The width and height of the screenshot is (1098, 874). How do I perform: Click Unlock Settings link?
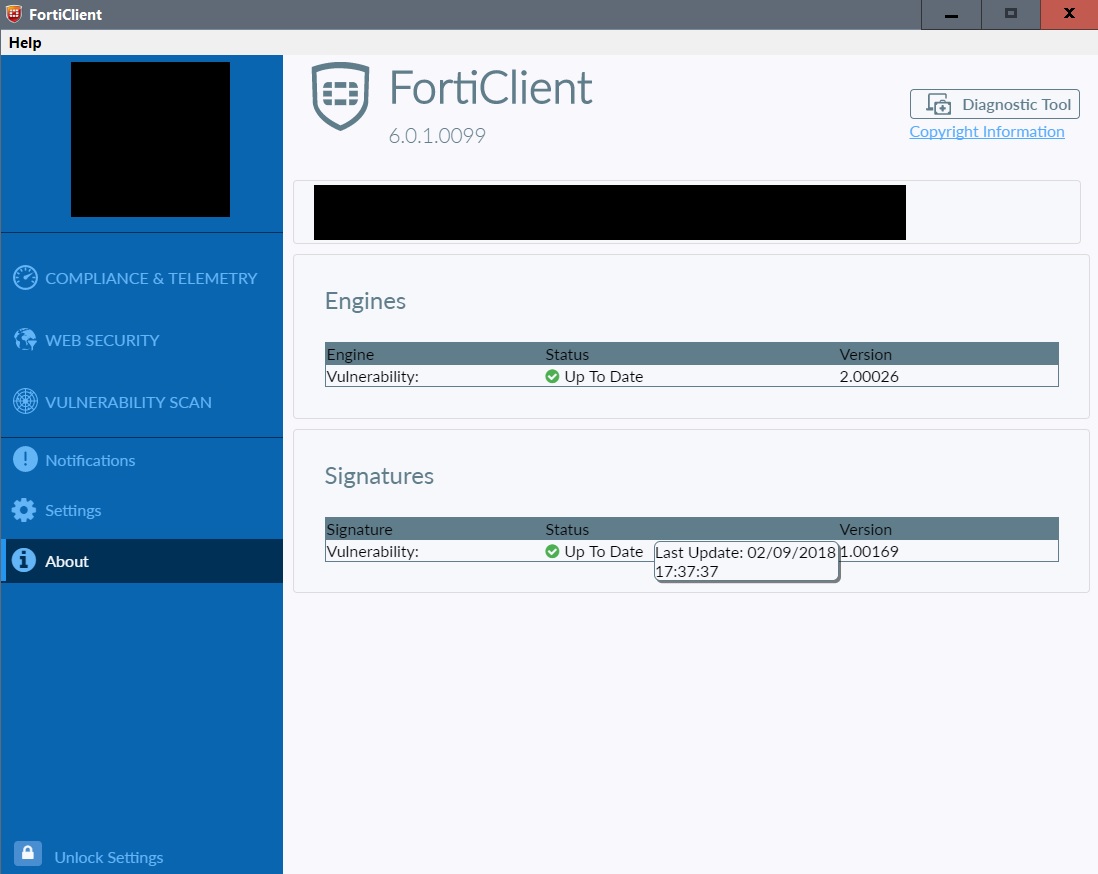pos(109,857)
